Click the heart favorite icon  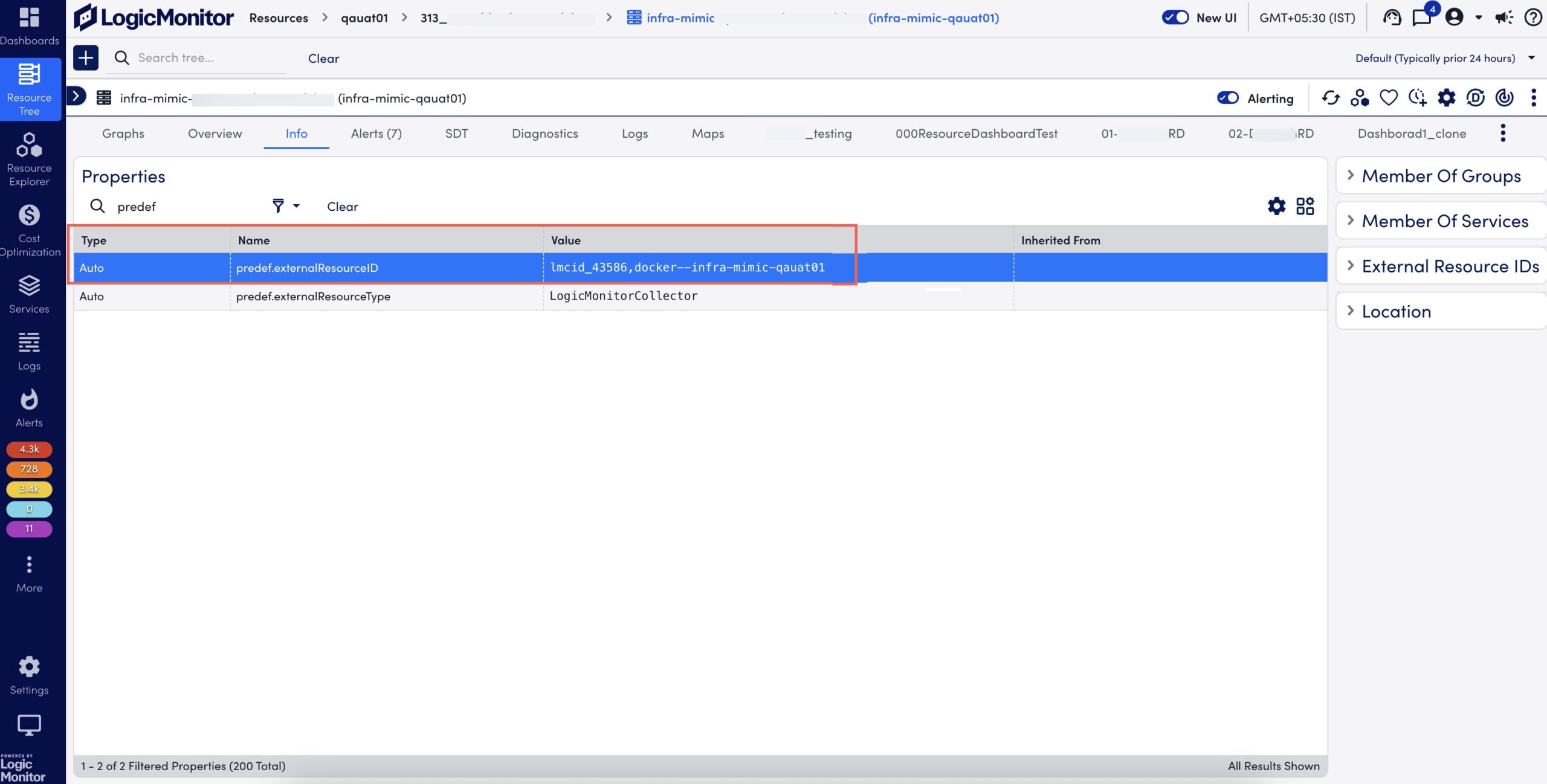tap(1389, 98)
